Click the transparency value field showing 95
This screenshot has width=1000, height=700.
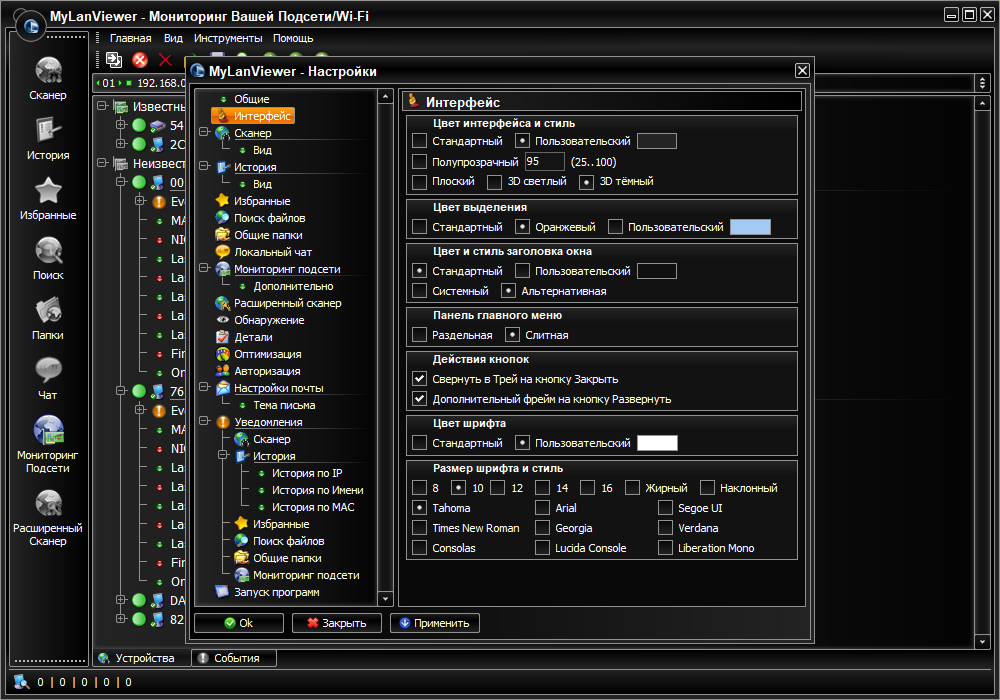click(x=544, y=162)
